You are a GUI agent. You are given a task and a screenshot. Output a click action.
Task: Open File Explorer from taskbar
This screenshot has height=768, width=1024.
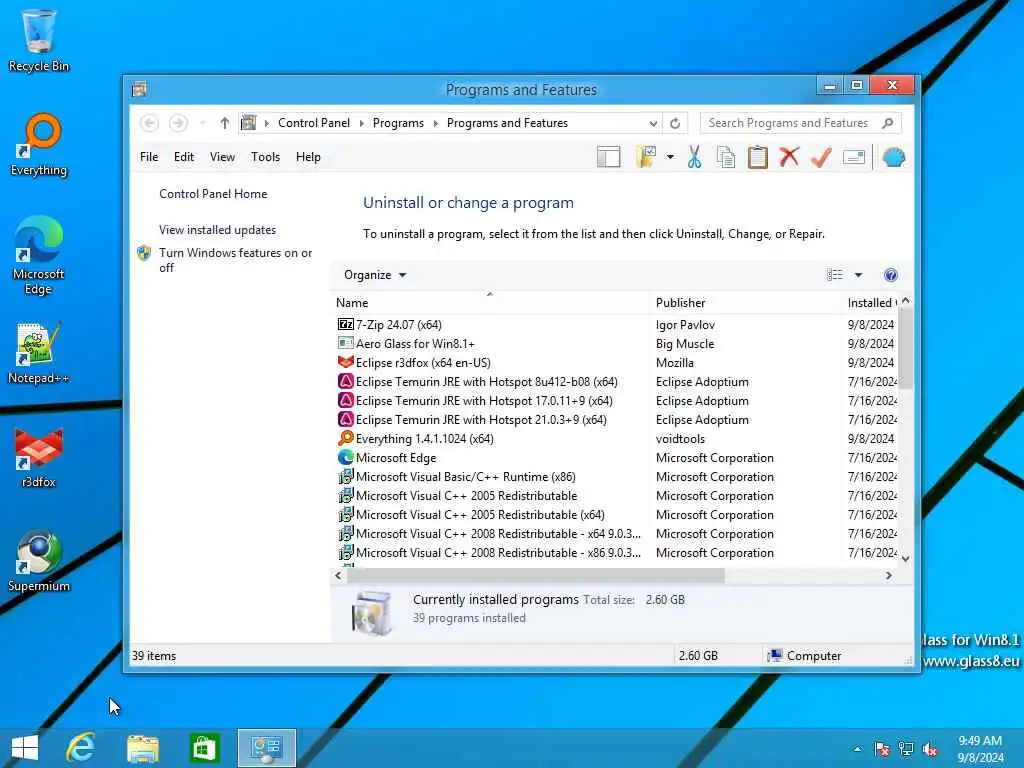pyautogui.click(x=142, y=748)
